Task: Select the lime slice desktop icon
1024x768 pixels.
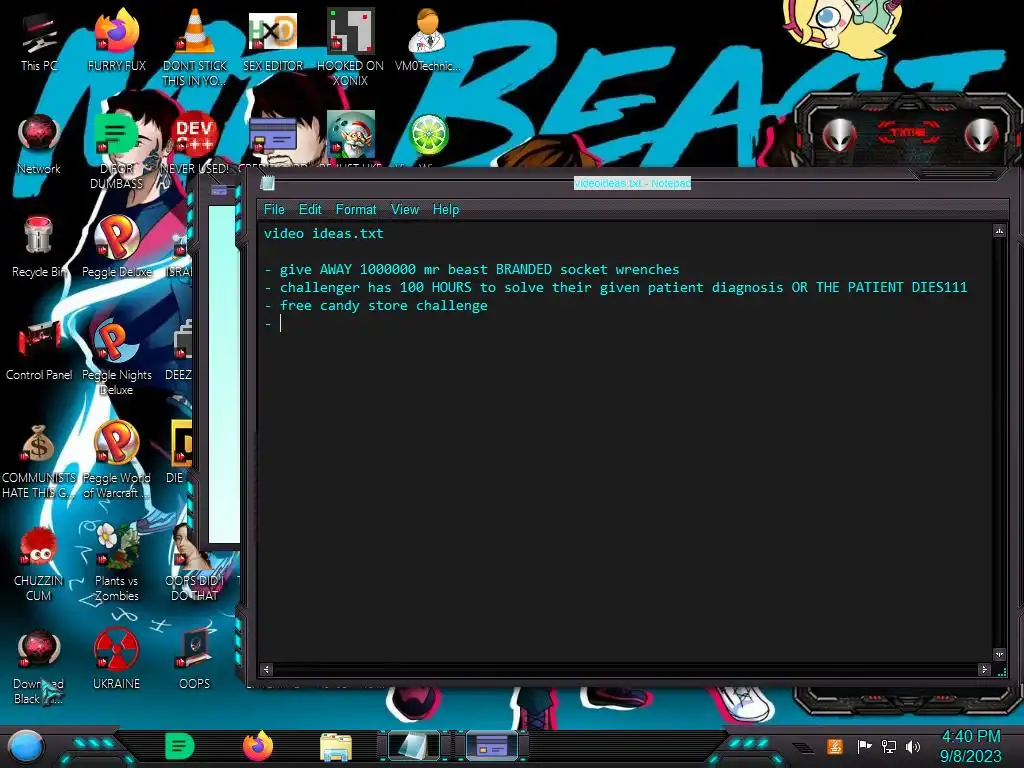Action: 428,136
